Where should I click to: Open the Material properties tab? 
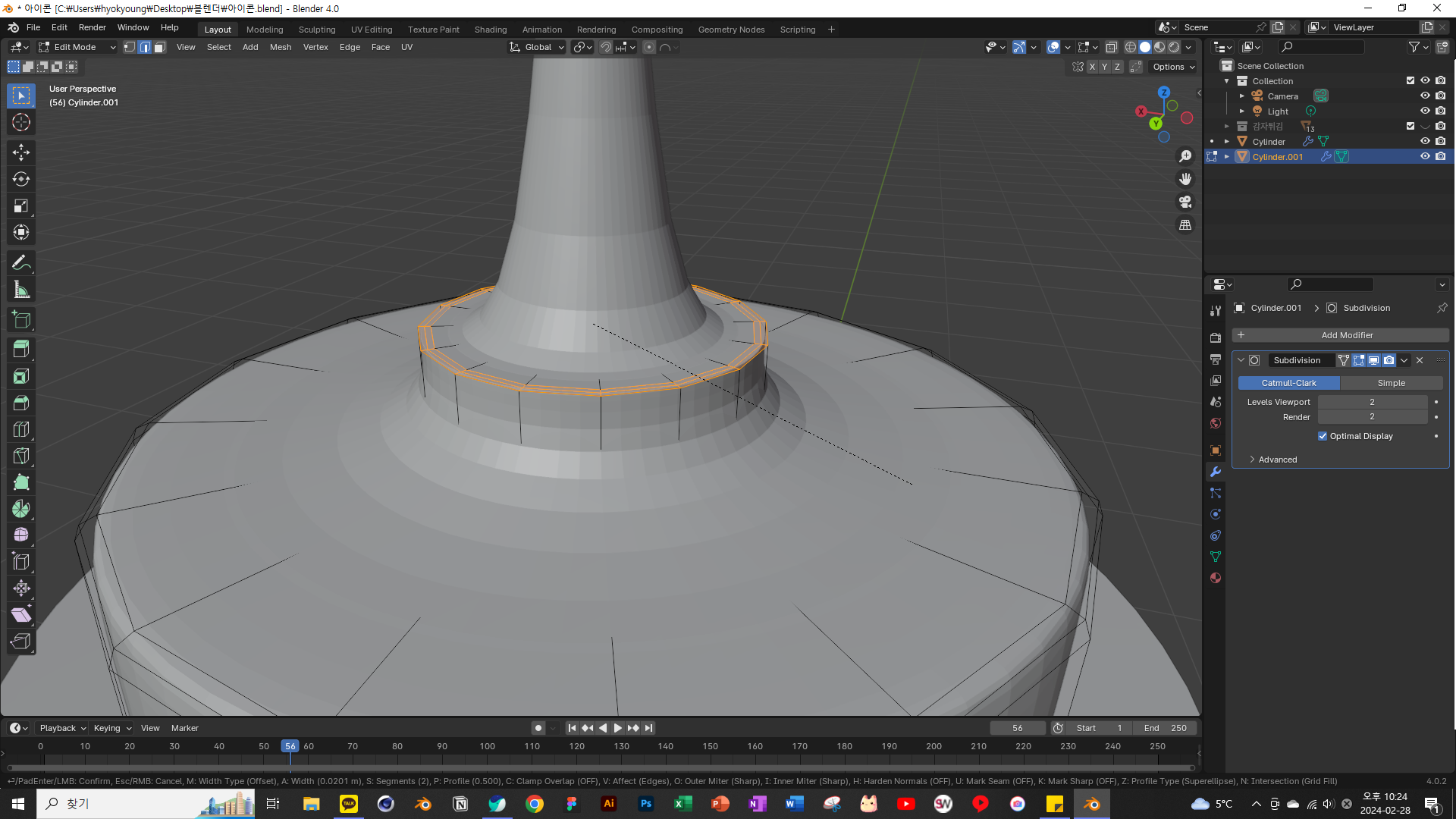[1216, 578]
